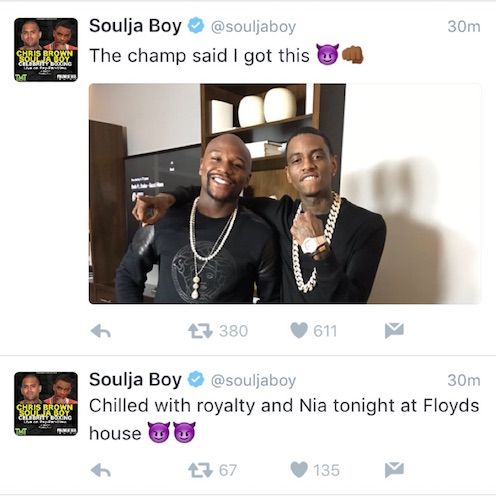Open the attached photo of two men
The height and width of the screenshot is (497, 496).
tap(285, 194)
